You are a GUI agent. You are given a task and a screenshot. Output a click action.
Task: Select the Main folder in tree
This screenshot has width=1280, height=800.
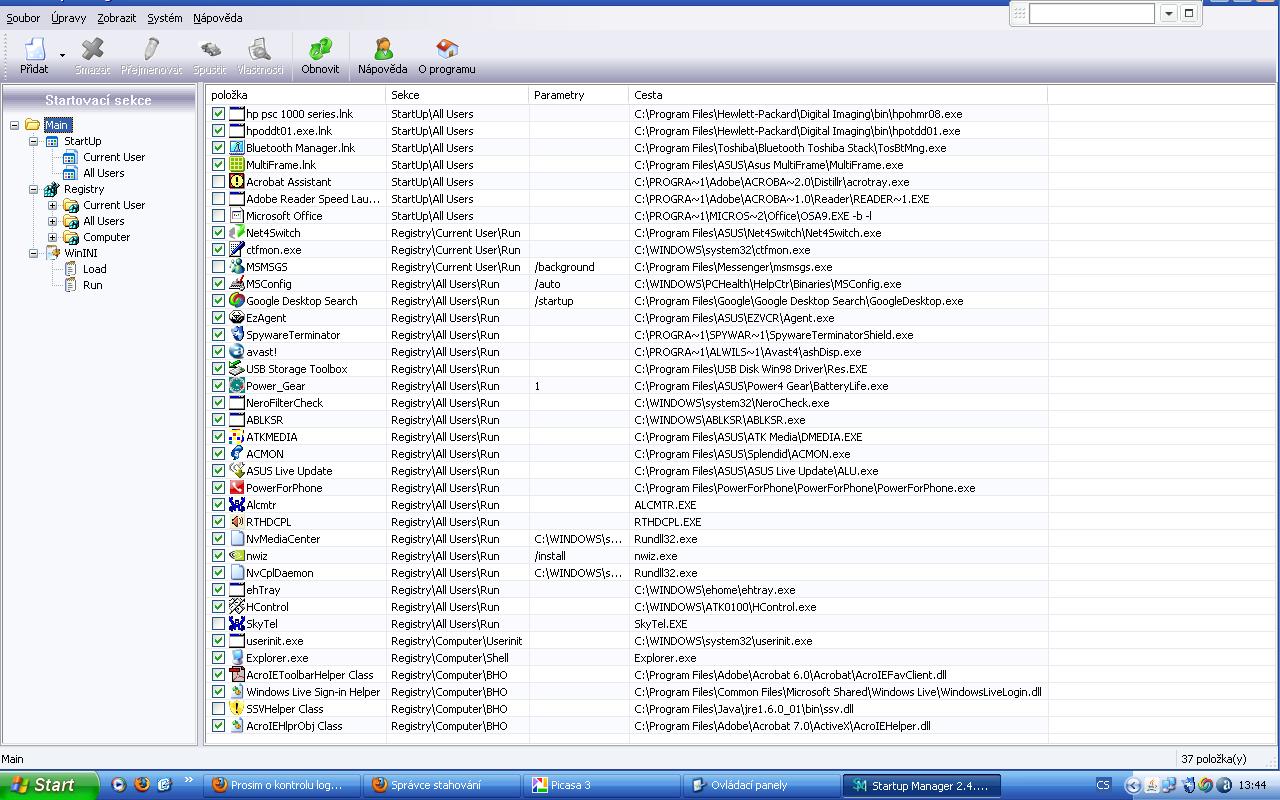tap(57, 125)
